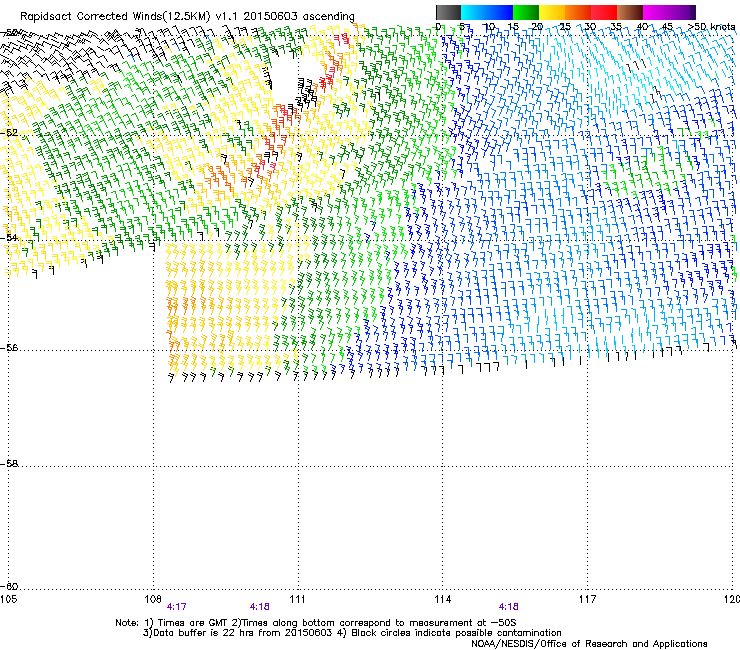
Task: Click the '-58' latitude axis label
Action: pyautogui.click(x=9, y=464)
